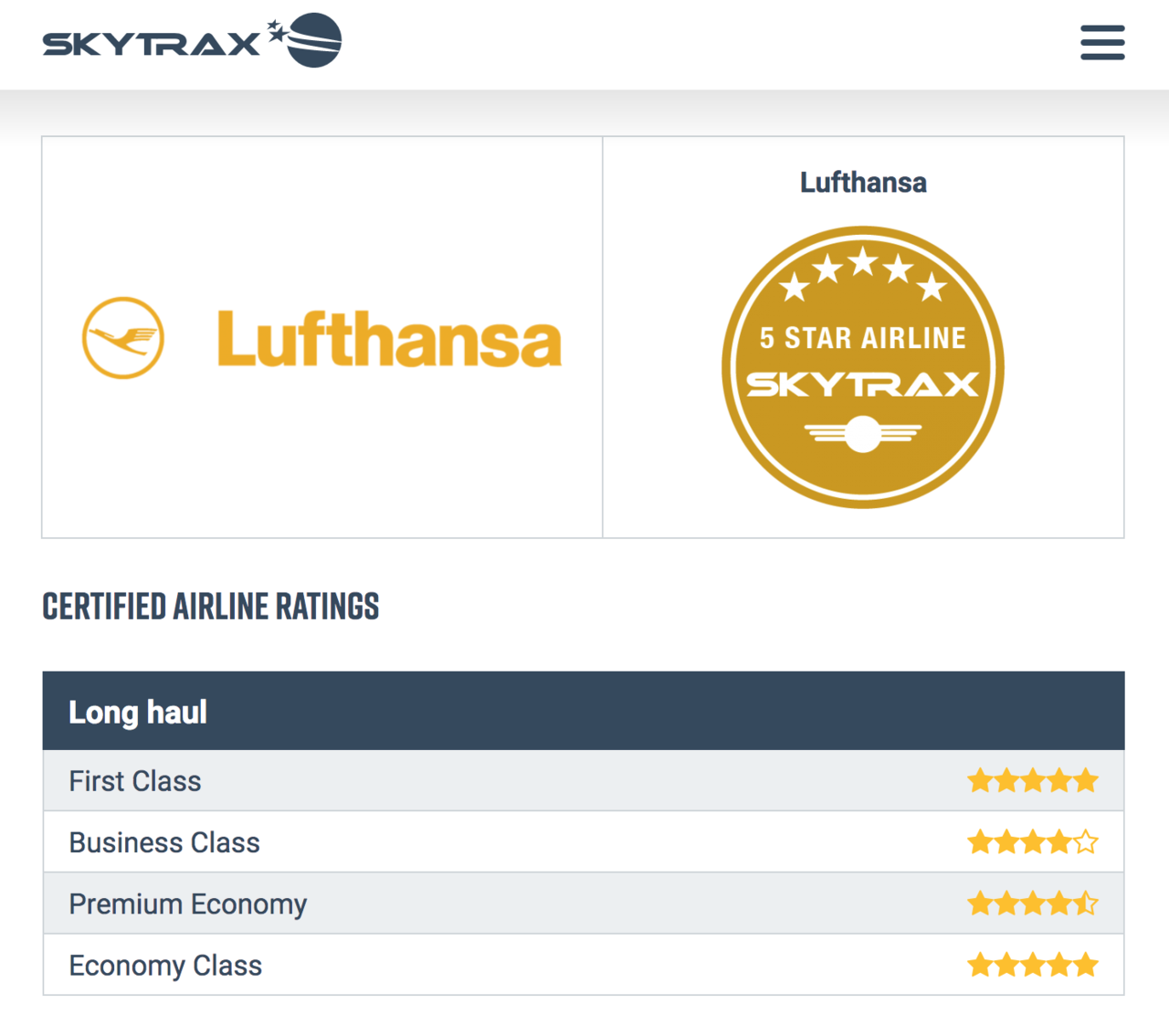The height and width of the screenshot is (1036, 1169).
Task: Click the empty fifth star for Business Class
Action: [x=1086, y=842]
